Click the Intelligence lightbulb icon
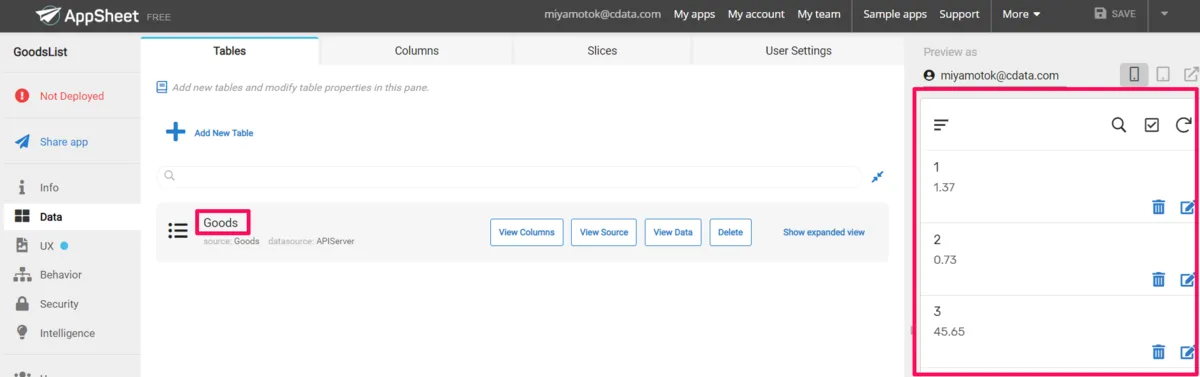Viewport: 1200px width, 377px height. point(21,332)
